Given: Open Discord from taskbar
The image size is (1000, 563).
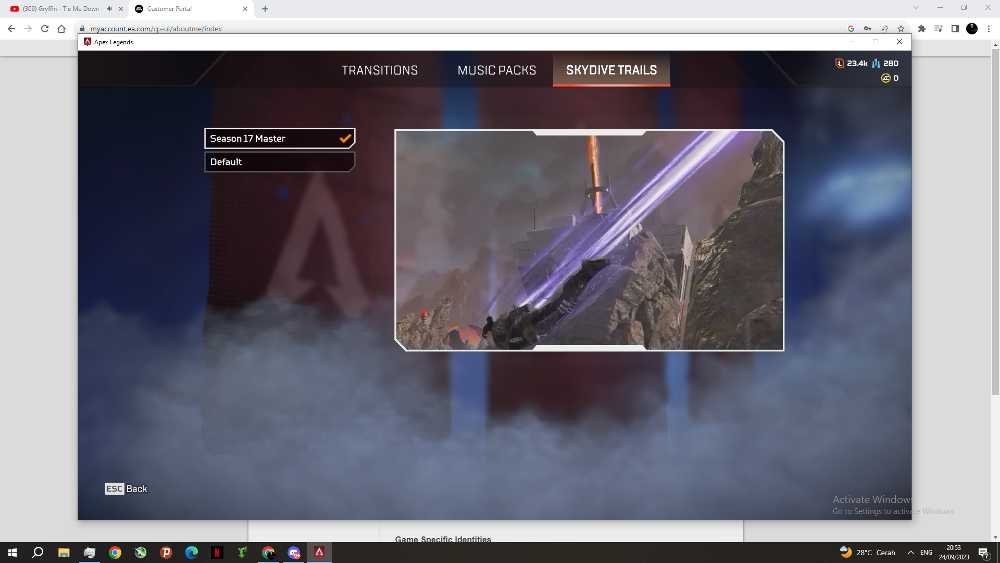Looking at the screenshot, I should (293, 552).
